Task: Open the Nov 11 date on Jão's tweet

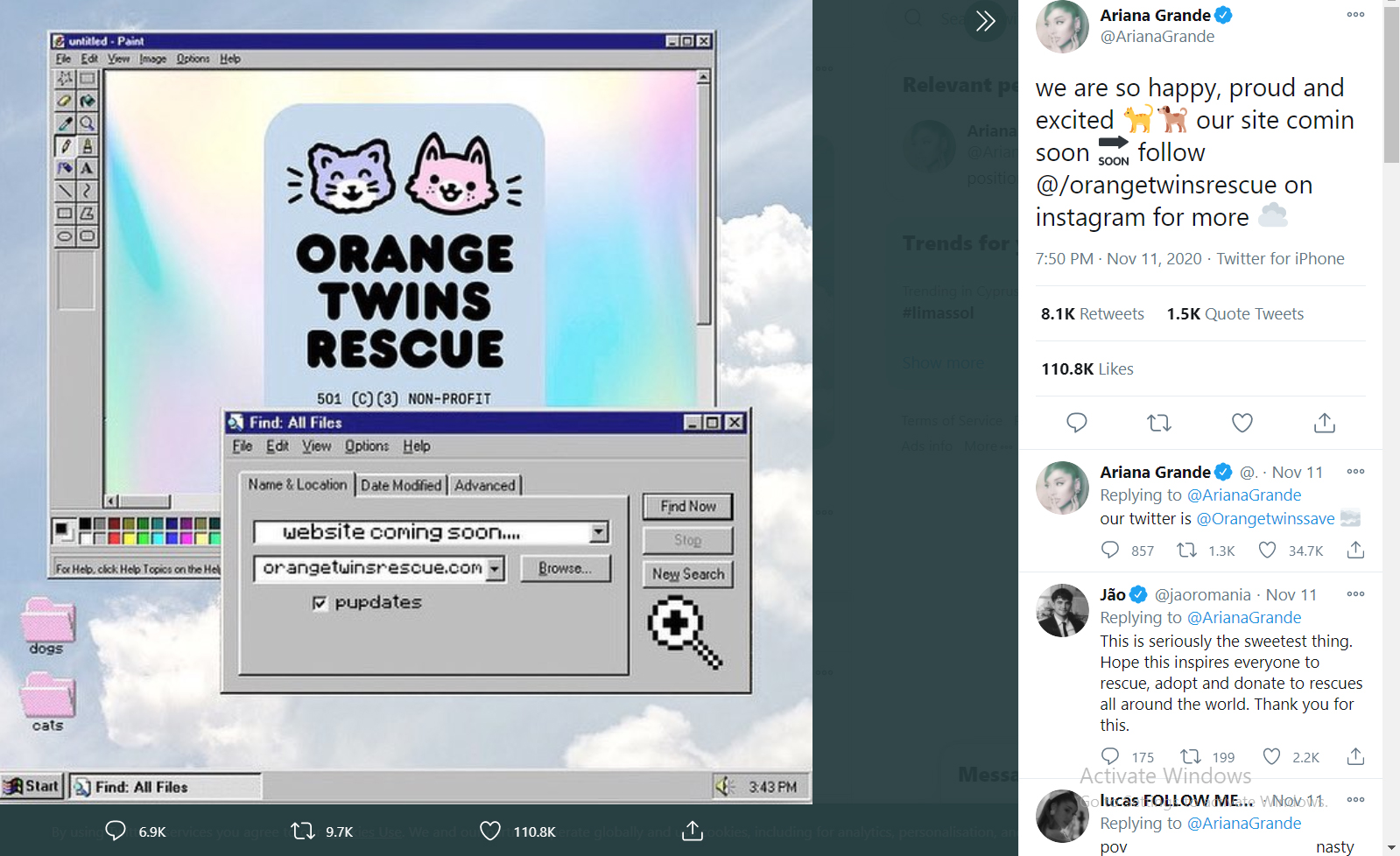Action: coord(1291,595)
